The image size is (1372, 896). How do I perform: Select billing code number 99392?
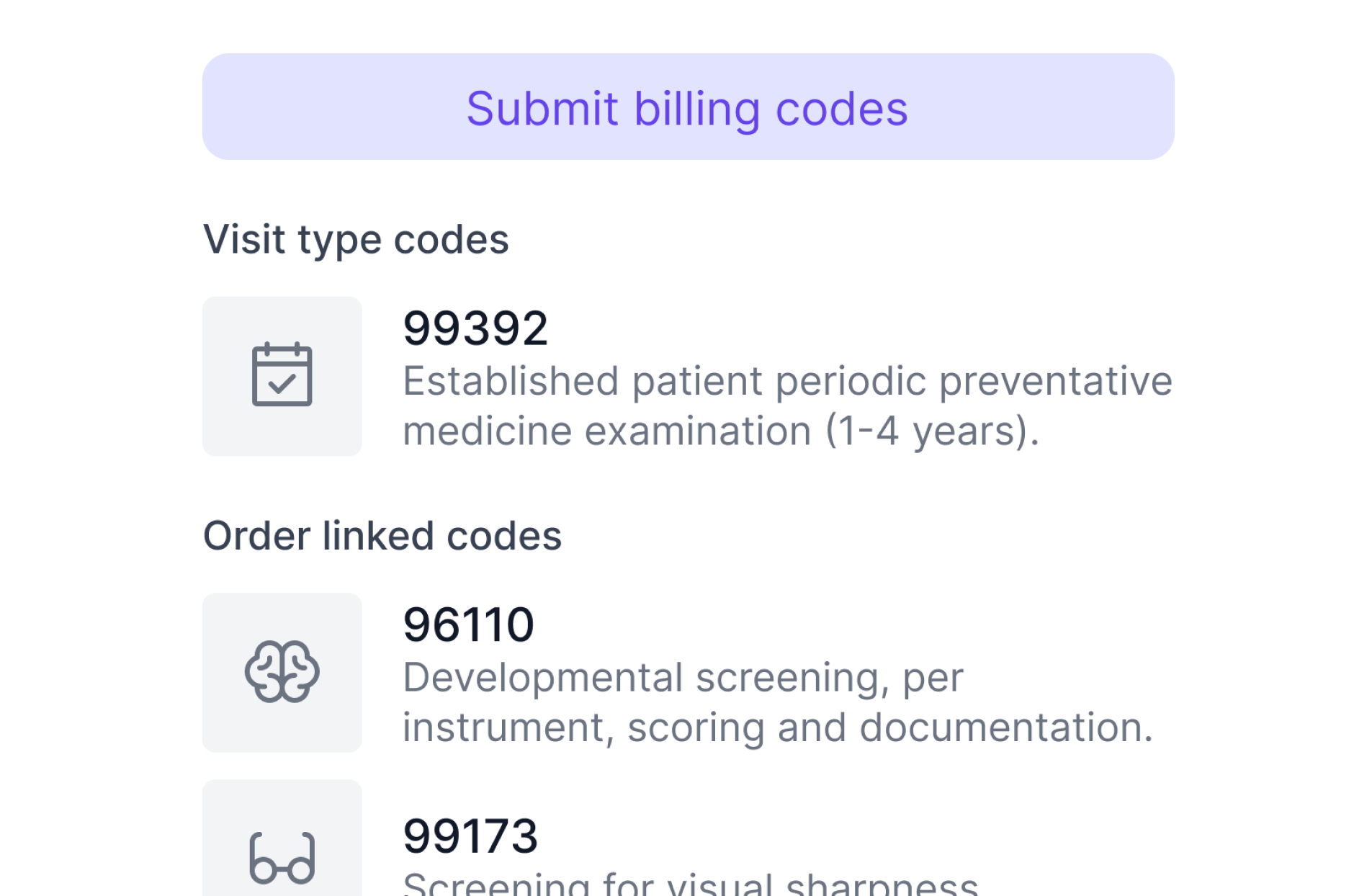[x=475, y=328]
